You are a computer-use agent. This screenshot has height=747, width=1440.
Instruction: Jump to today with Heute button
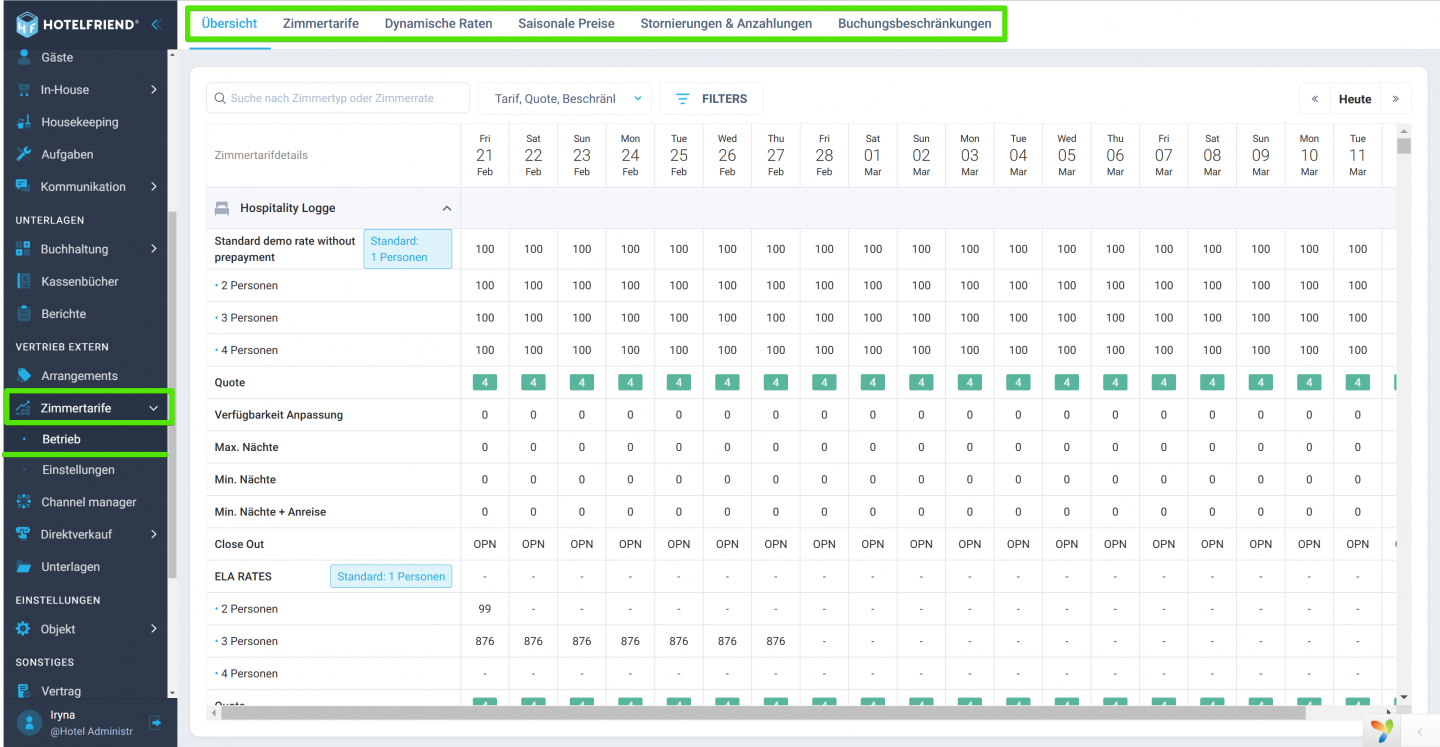(x=1355, y=99)
